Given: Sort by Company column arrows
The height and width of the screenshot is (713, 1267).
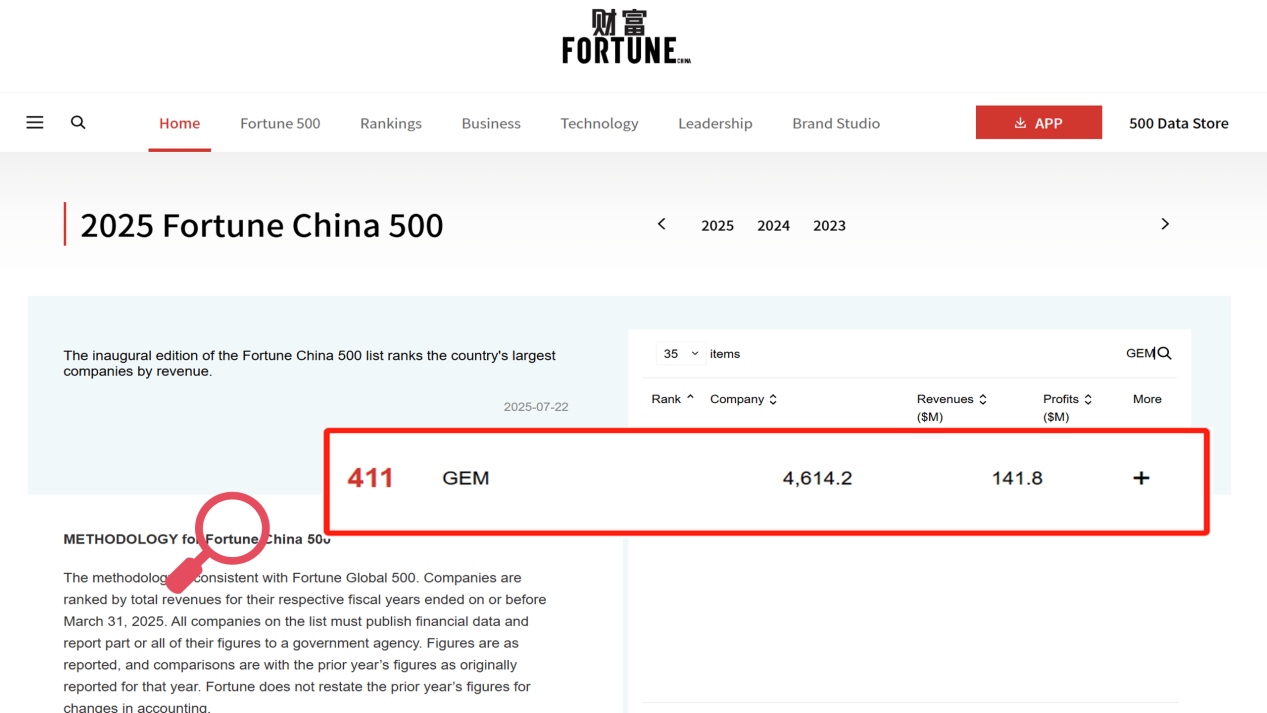Looking at the screenshot, I should click(x=773, y=399).
